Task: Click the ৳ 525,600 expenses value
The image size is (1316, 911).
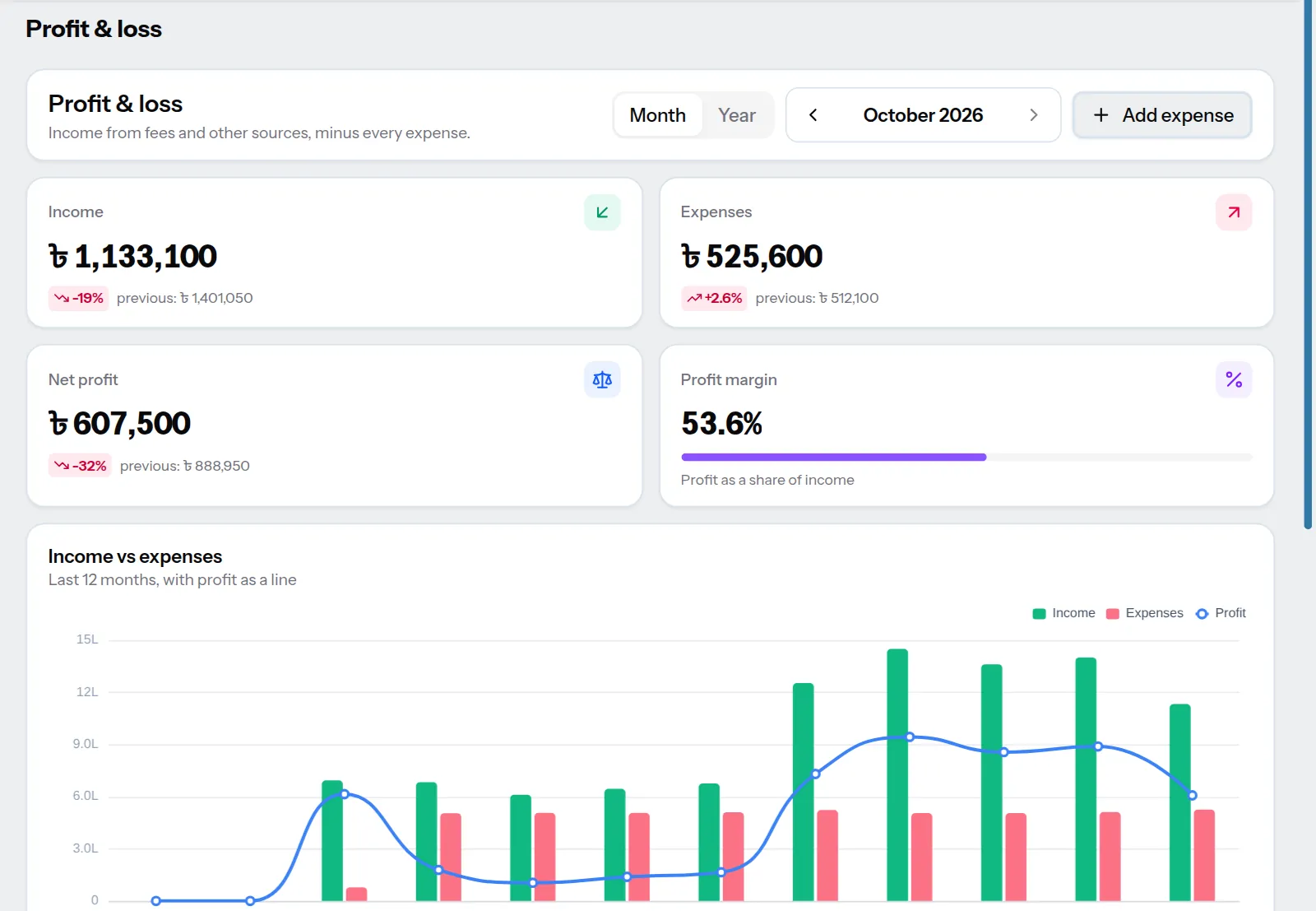Action: pyautogui.click(x=752, y=257)
